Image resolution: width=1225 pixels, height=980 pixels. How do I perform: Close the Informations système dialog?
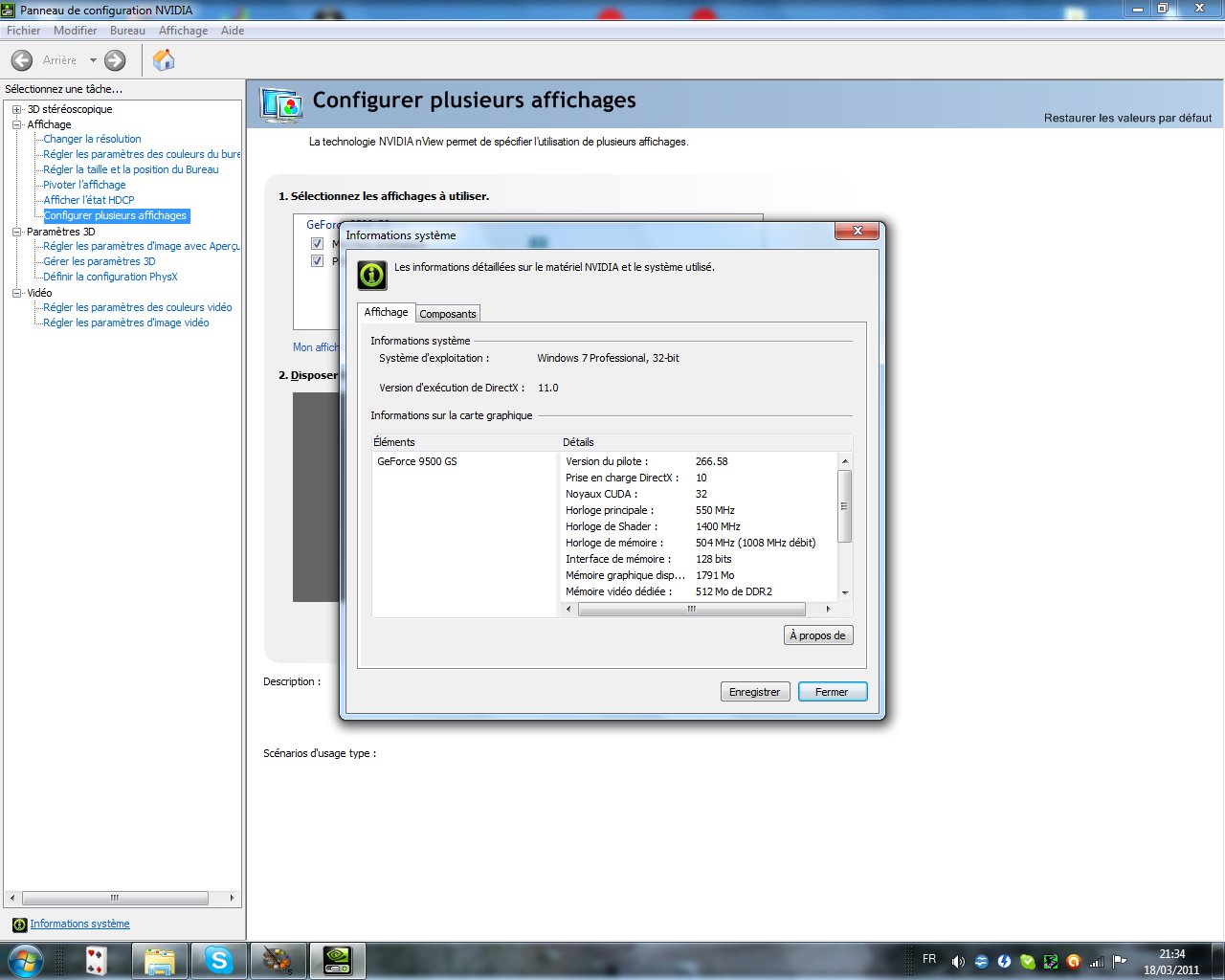click(857, 231)
